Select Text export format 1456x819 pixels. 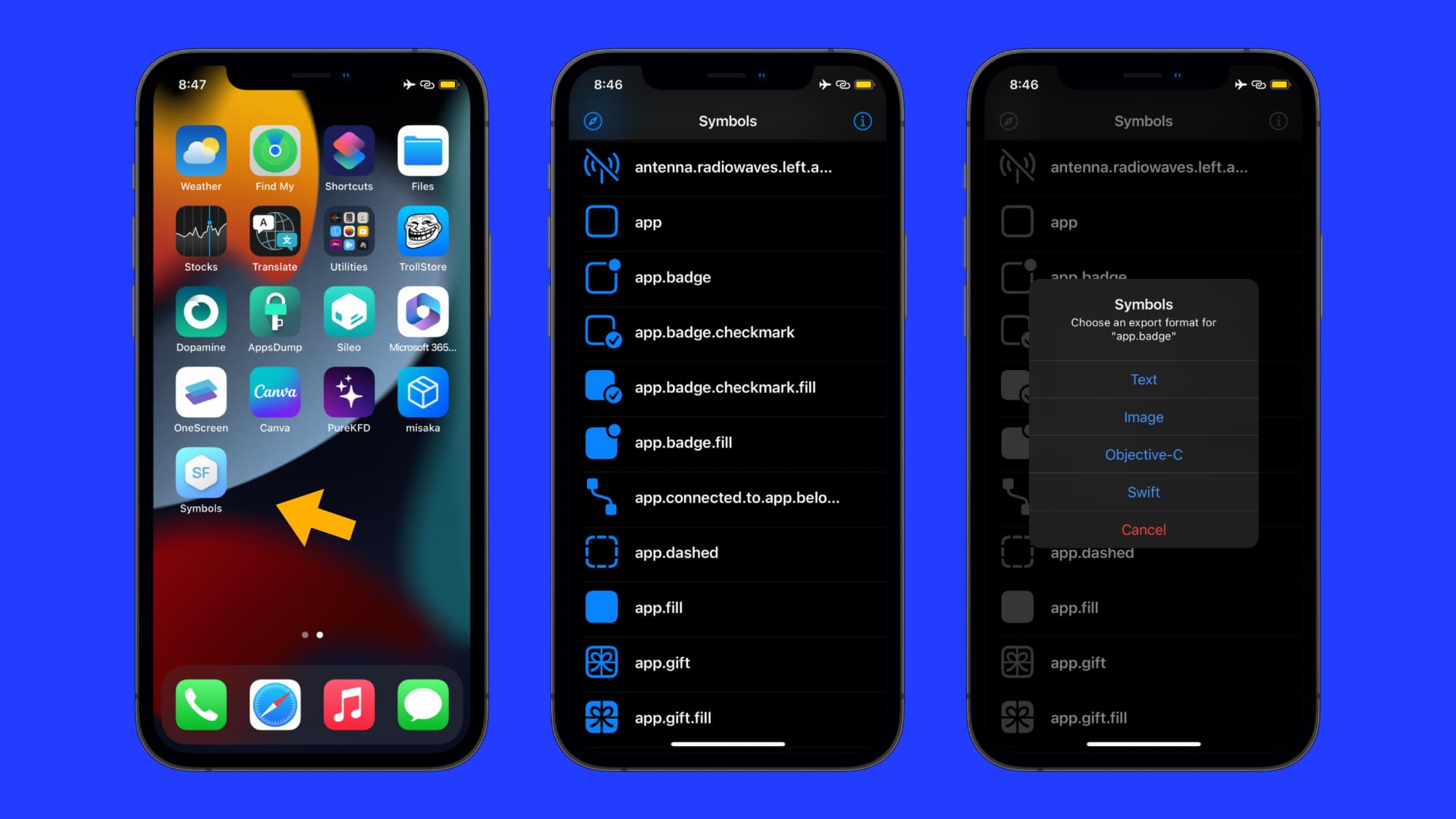coord(1143,379)
